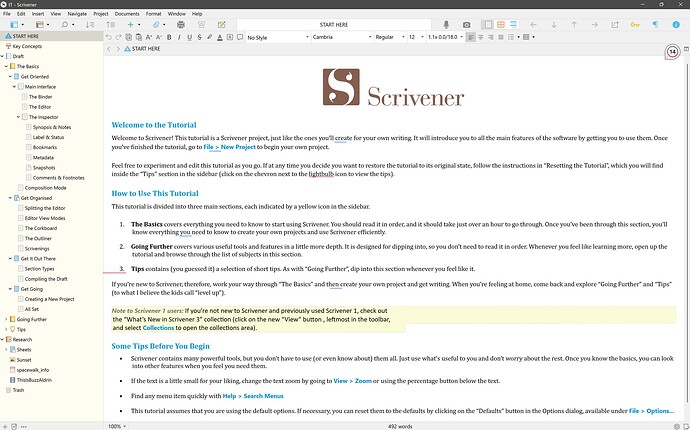The height and width of the screenshot is (430, 690).
Task: Click the Undo arrow icon
Action: coord(109,37)
